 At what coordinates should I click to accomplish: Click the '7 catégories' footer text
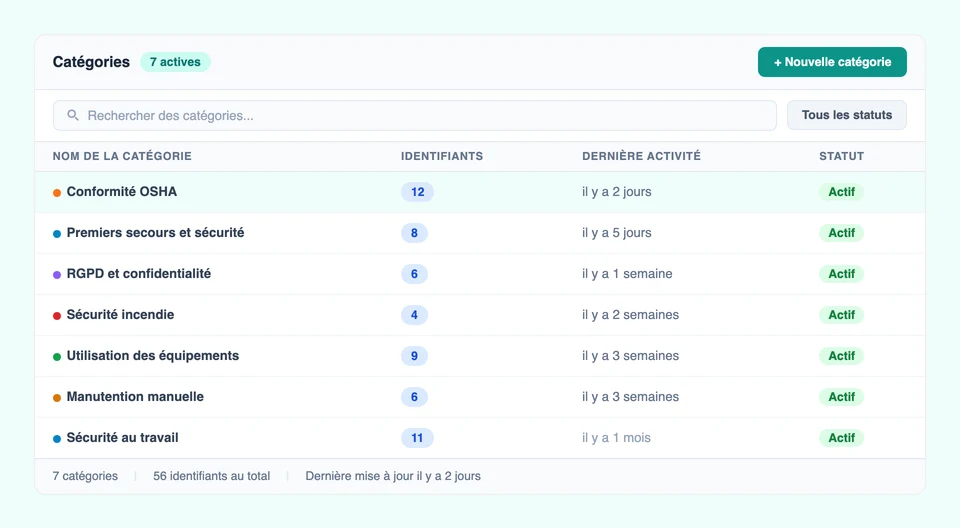point(85,476)
